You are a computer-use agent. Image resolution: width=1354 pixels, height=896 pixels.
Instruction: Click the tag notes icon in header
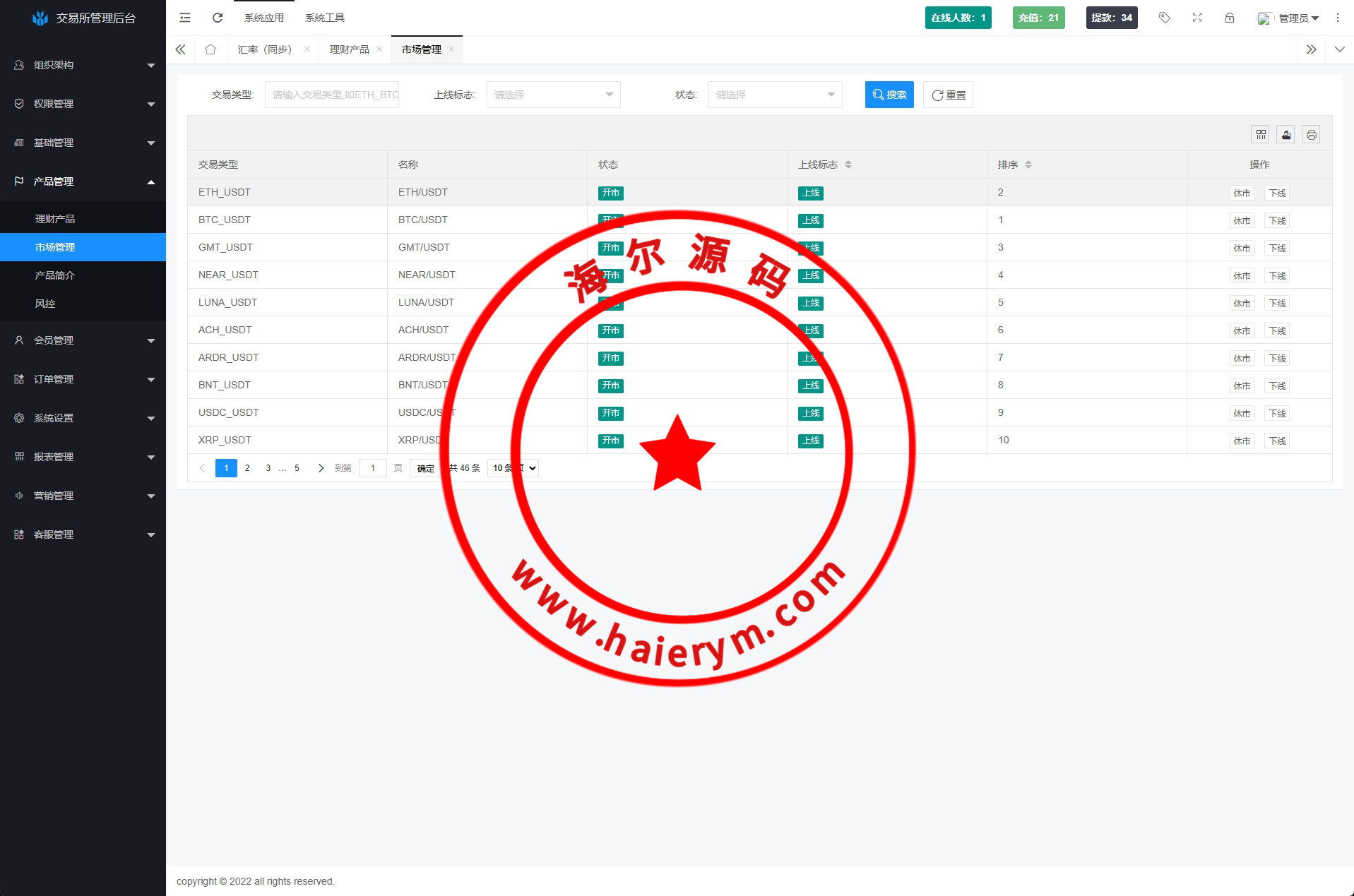1165,18
